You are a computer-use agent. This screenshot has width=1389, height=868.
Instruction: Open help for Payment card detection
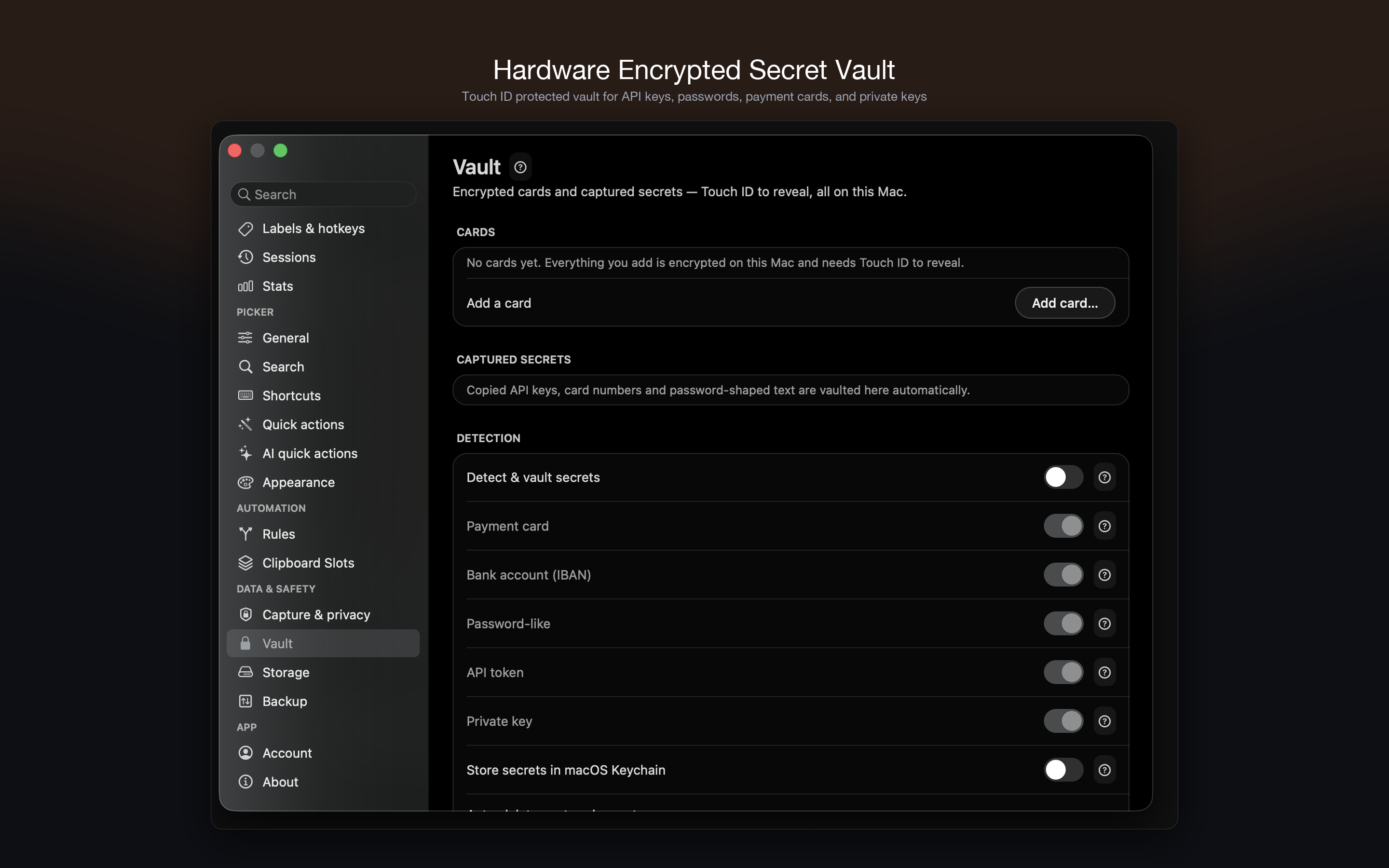pos(1104,526)
